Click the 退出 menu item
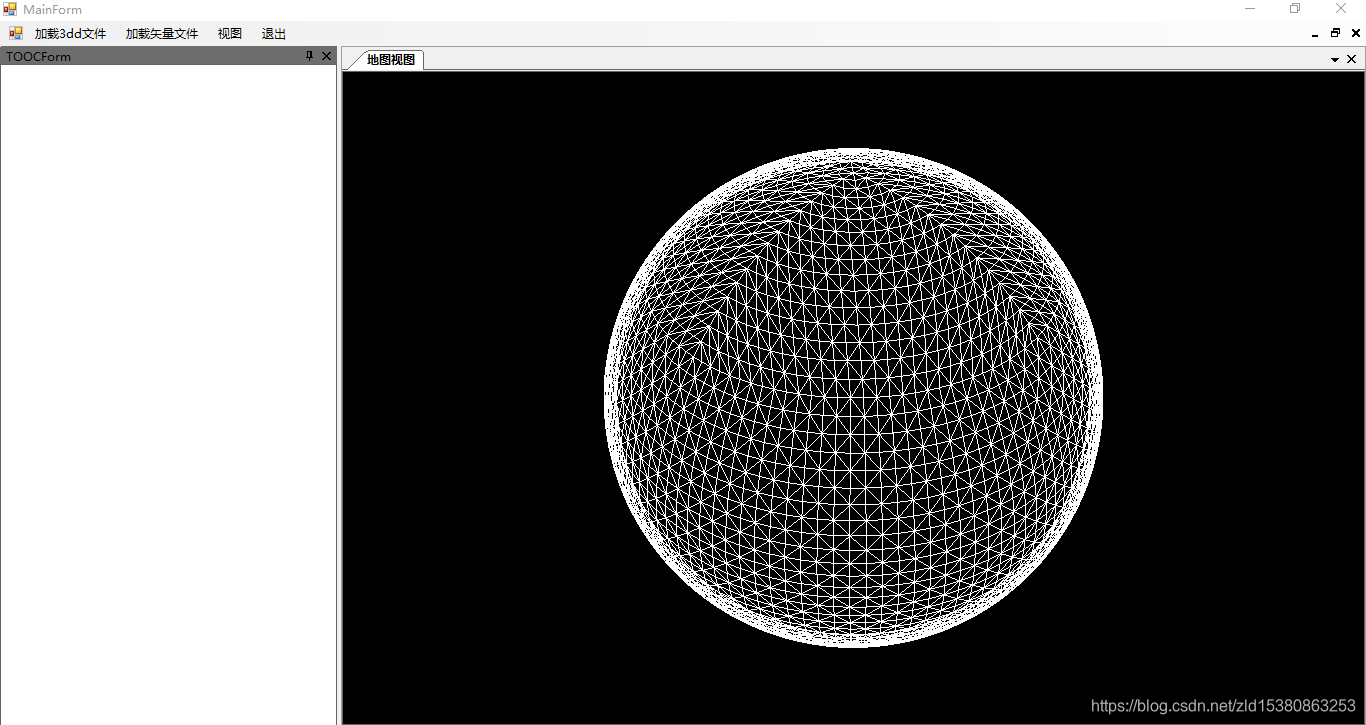 click(x=274, y=33)
